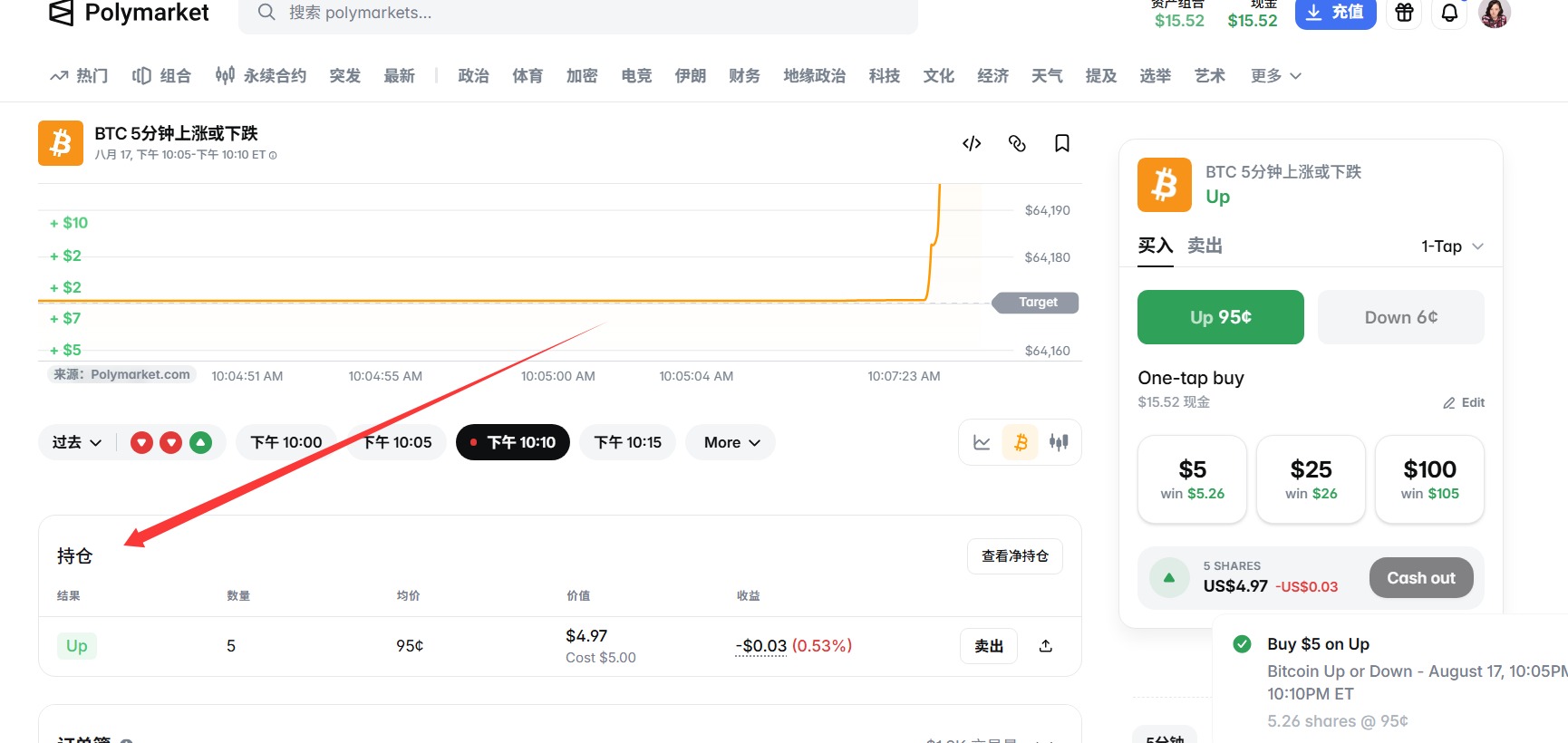Click the -$0.03 profit value
Viewport: 1568px width, 743px height.
[761, 646]
